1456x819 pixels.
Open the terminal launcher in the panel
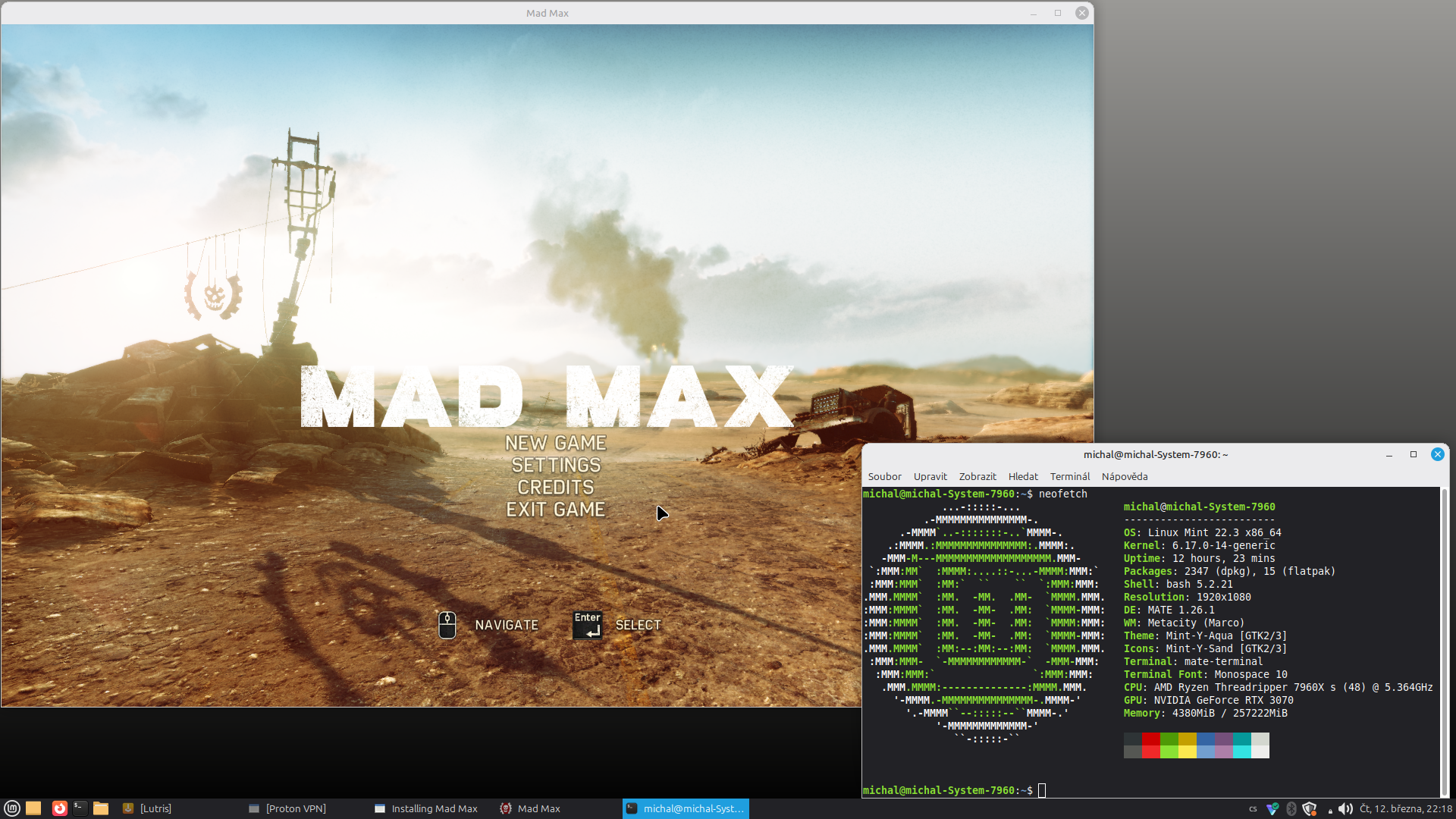pos(80,808)
